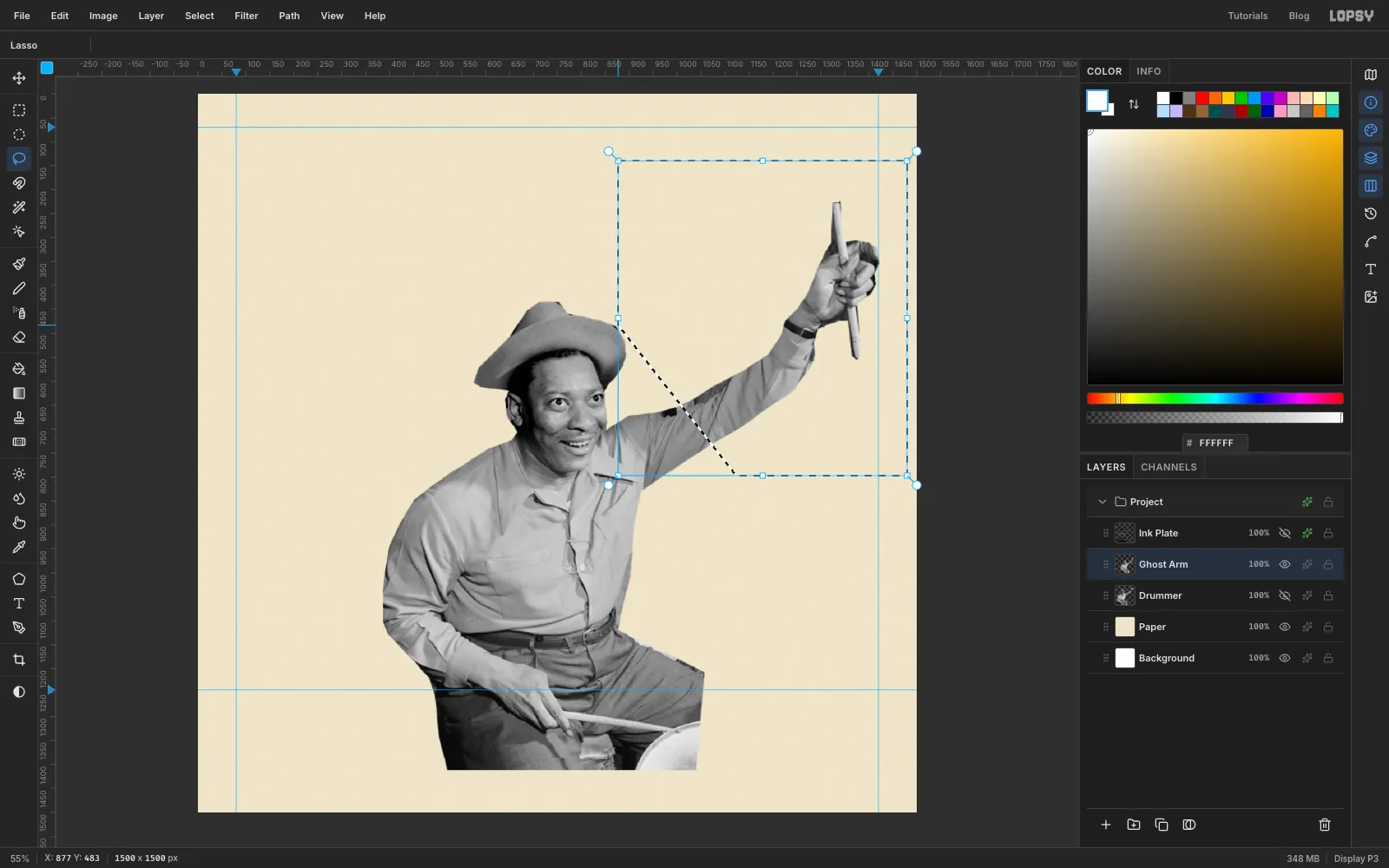
Task: Open the Blog link
Action: (1299, 16)
